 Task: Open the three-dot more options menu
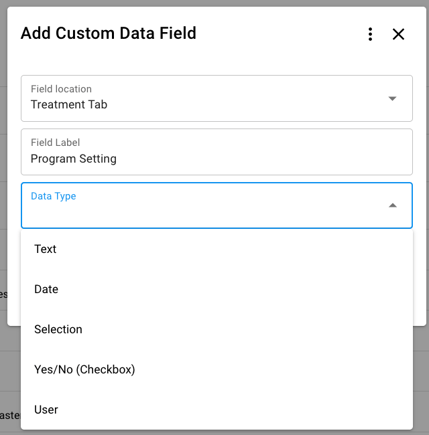point(370,34)
